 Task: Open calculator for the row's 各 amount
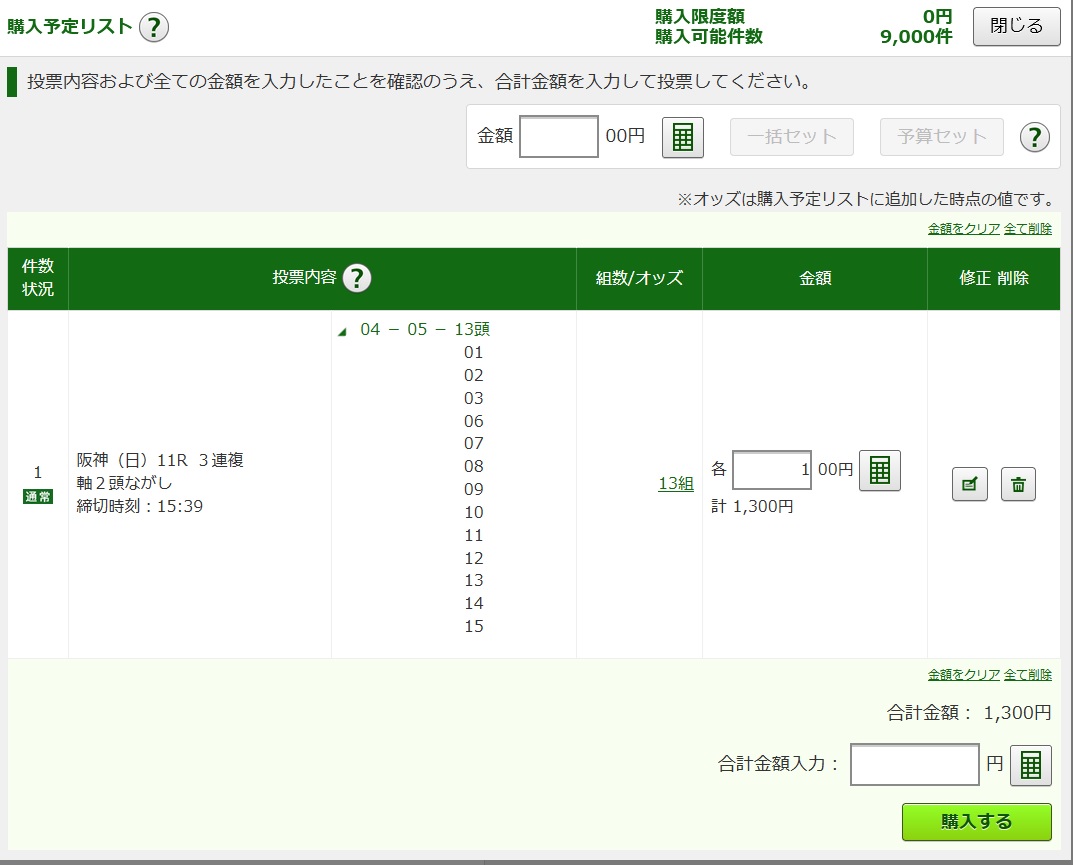pos(880,470)
